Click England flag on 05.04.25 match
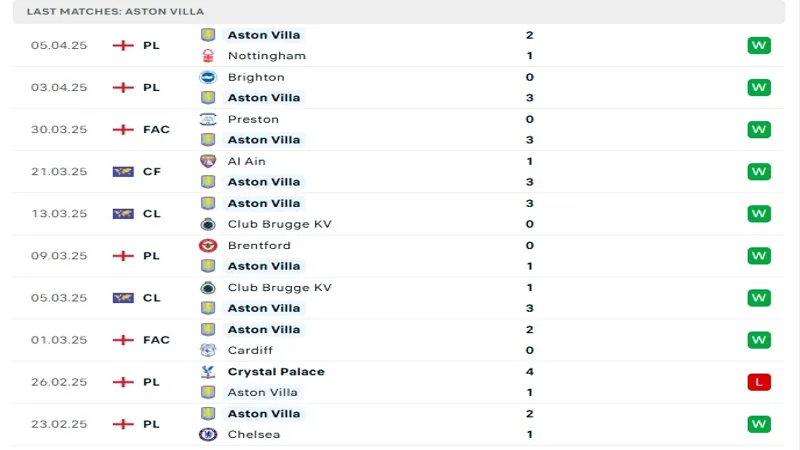This screenshot has width=800, height=450. tap(123, 45)
